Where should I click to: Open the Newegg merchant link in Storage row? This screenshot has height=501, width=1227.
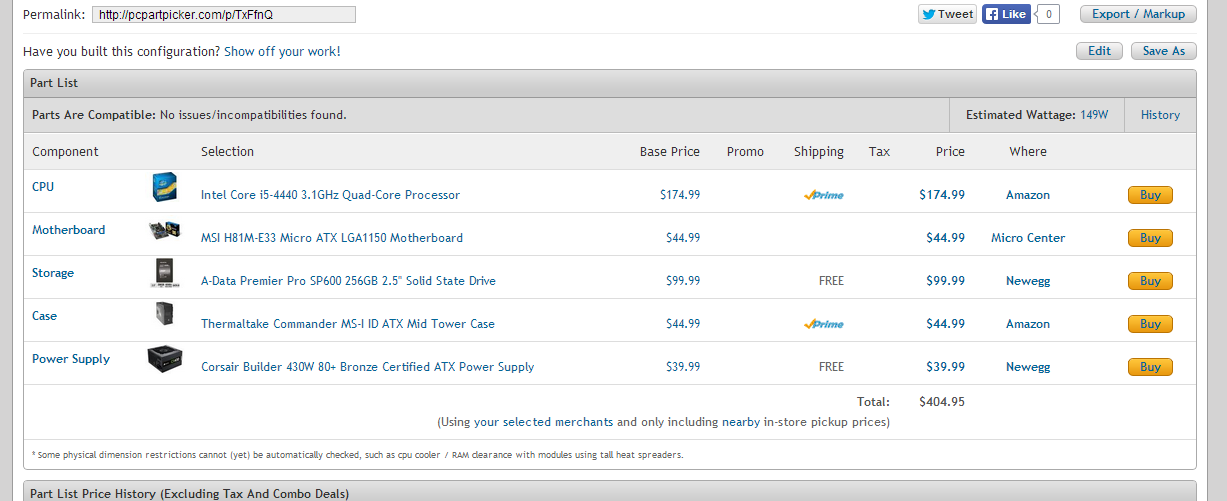coord(1028,281)
